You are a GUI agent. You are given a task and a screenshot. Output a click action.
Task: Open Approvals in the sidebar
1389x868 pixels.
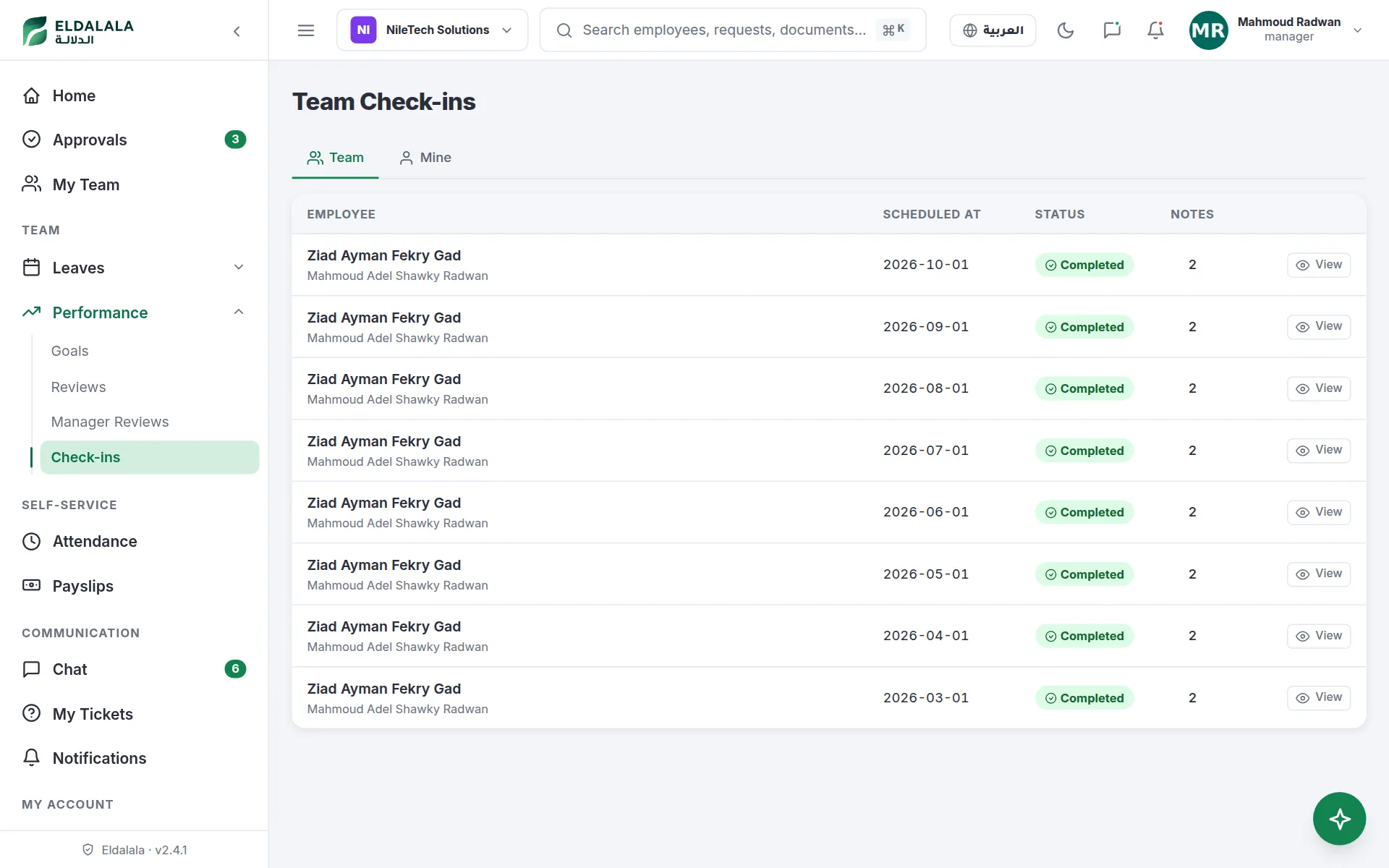(134, 140)
